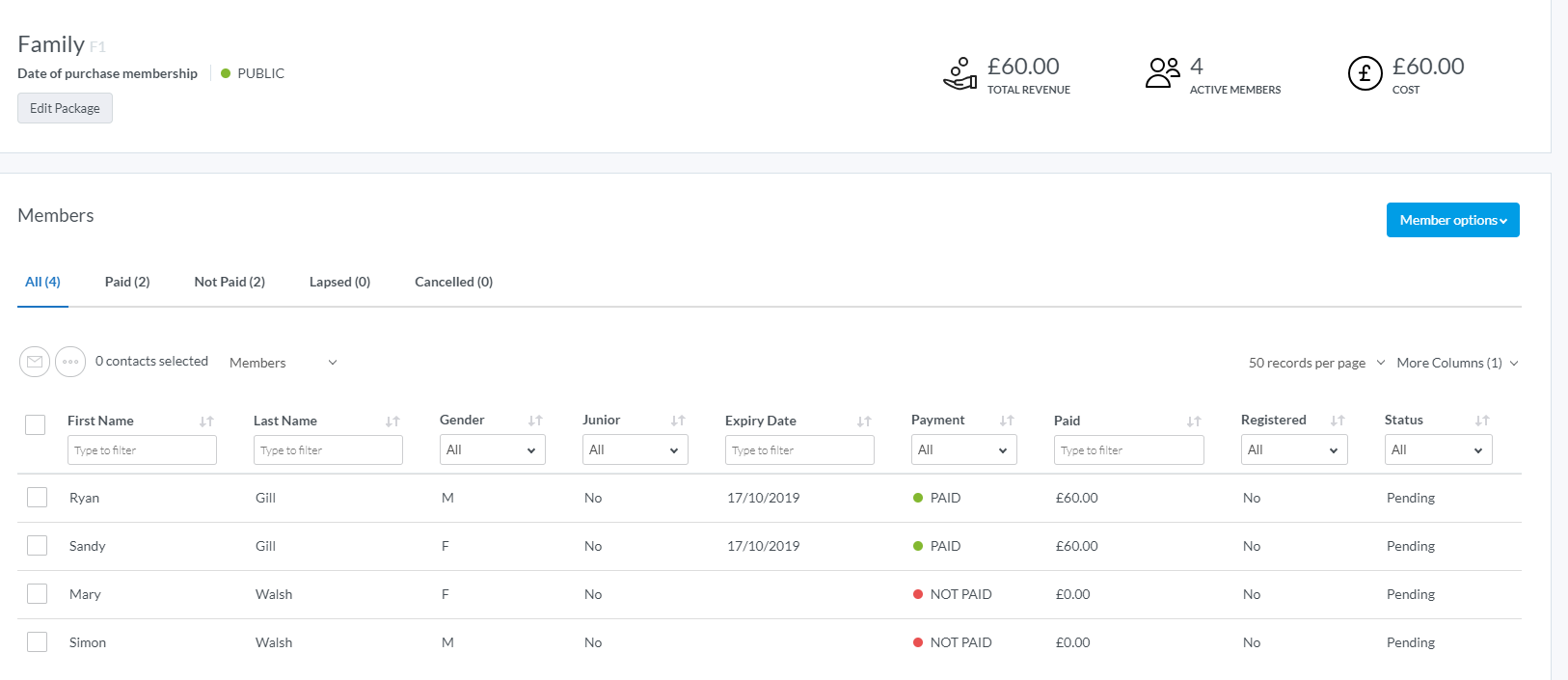This screenshot has width=1568, height=680.
Task: Check the box next to Mary Walsh
Action: 38,594
